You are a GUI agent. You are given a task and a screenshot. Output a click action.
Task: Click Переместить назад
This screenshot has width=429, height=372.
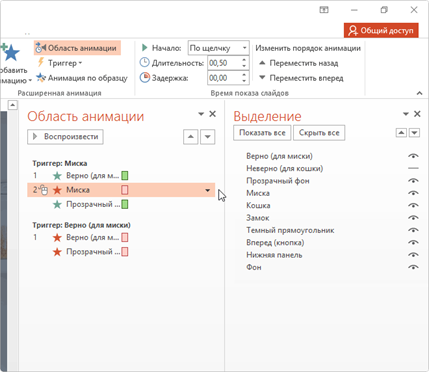point(299,63)
